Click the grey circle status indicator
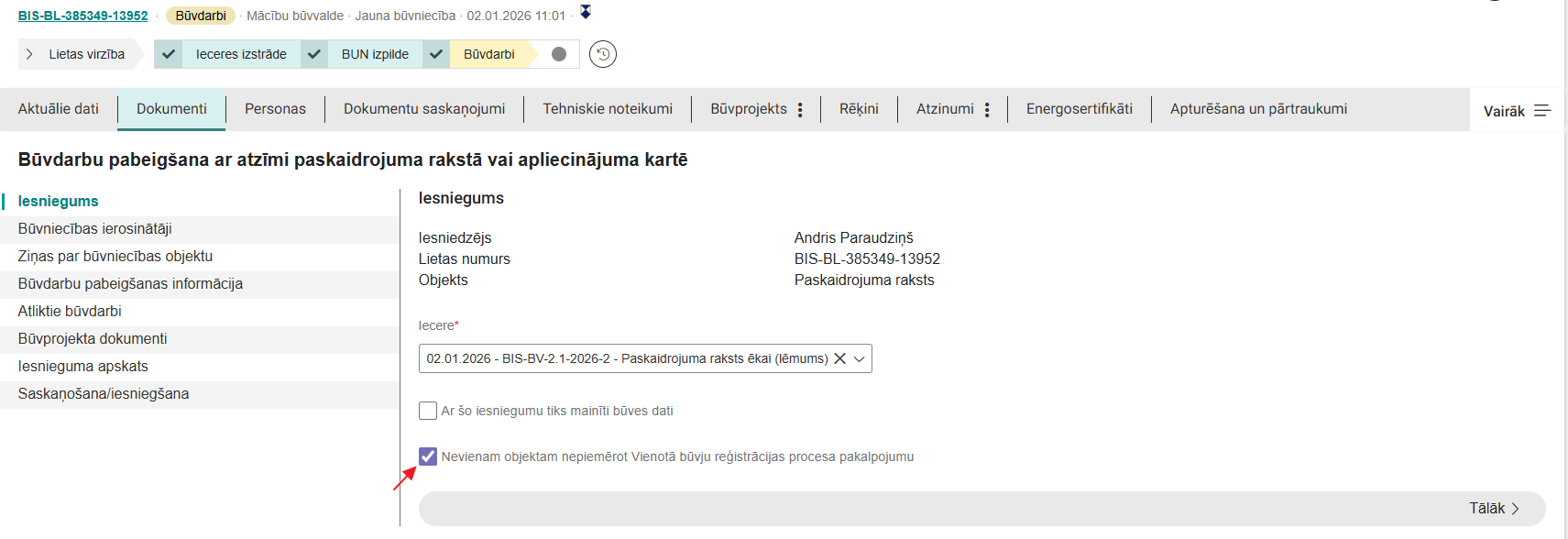This screenshot has width=1568, height=539. point(559,54)
